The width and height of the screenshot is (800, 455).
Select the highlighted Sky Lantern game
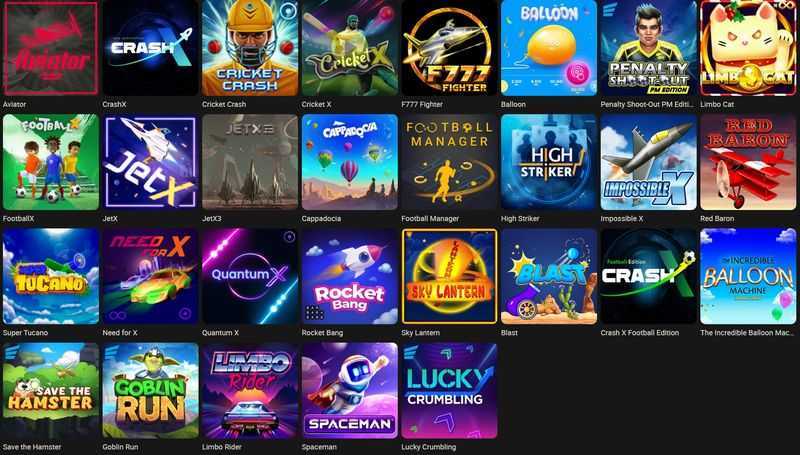tap(449, 276)
